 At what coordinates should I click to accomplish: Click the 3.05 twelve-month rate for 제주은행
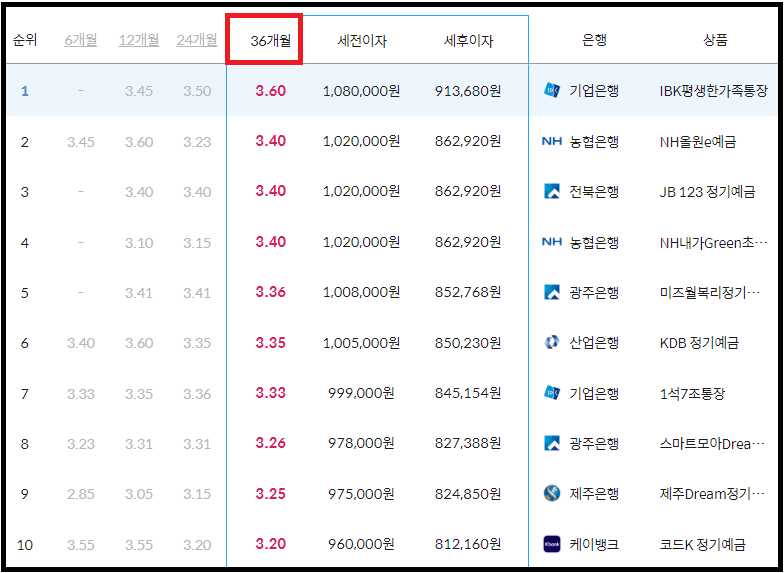[139, 494]
